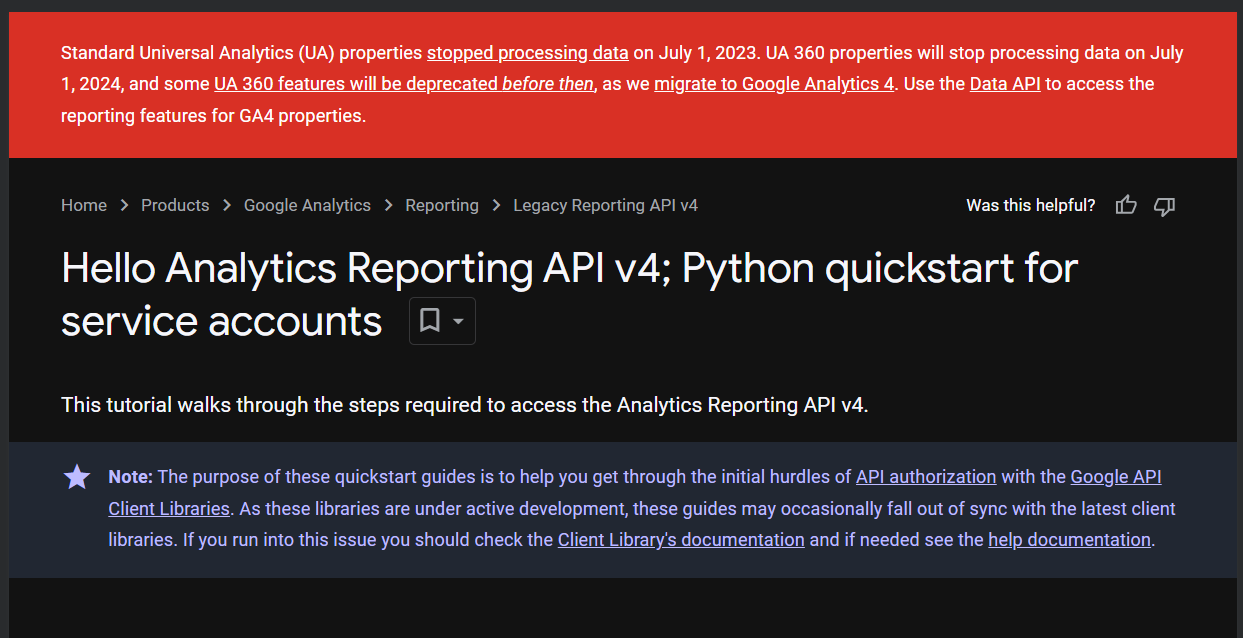Click the chevron after Home breadcrumb
The image size is (1243, 638).
coord(124,205)
